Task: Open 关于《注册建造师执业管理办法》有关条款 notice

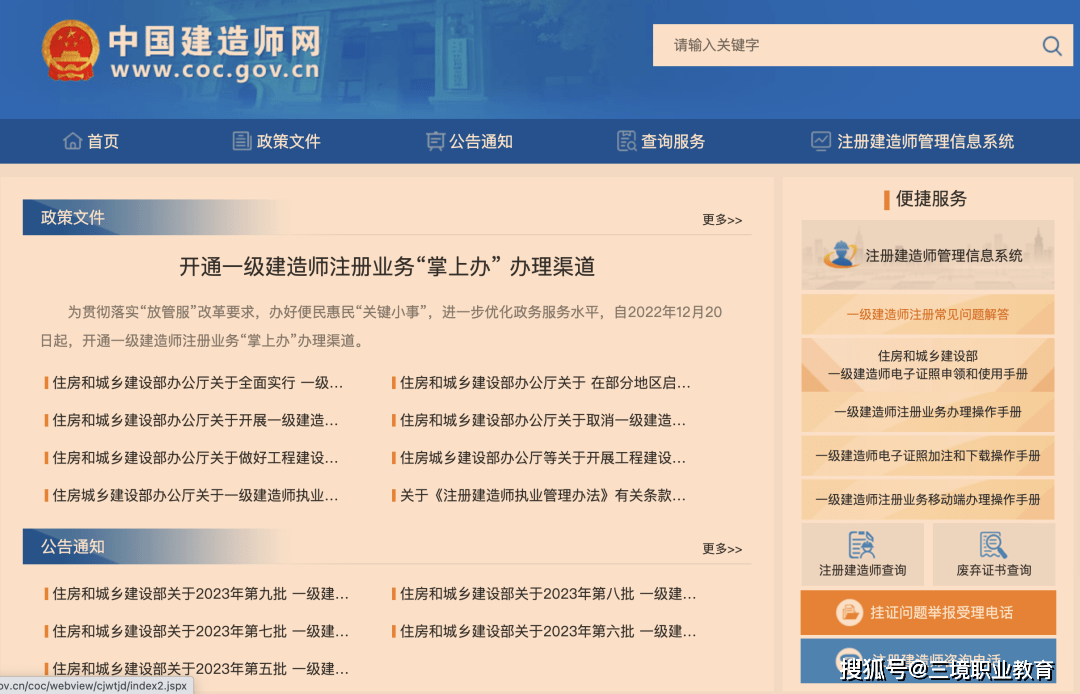Action: [540, 495]
